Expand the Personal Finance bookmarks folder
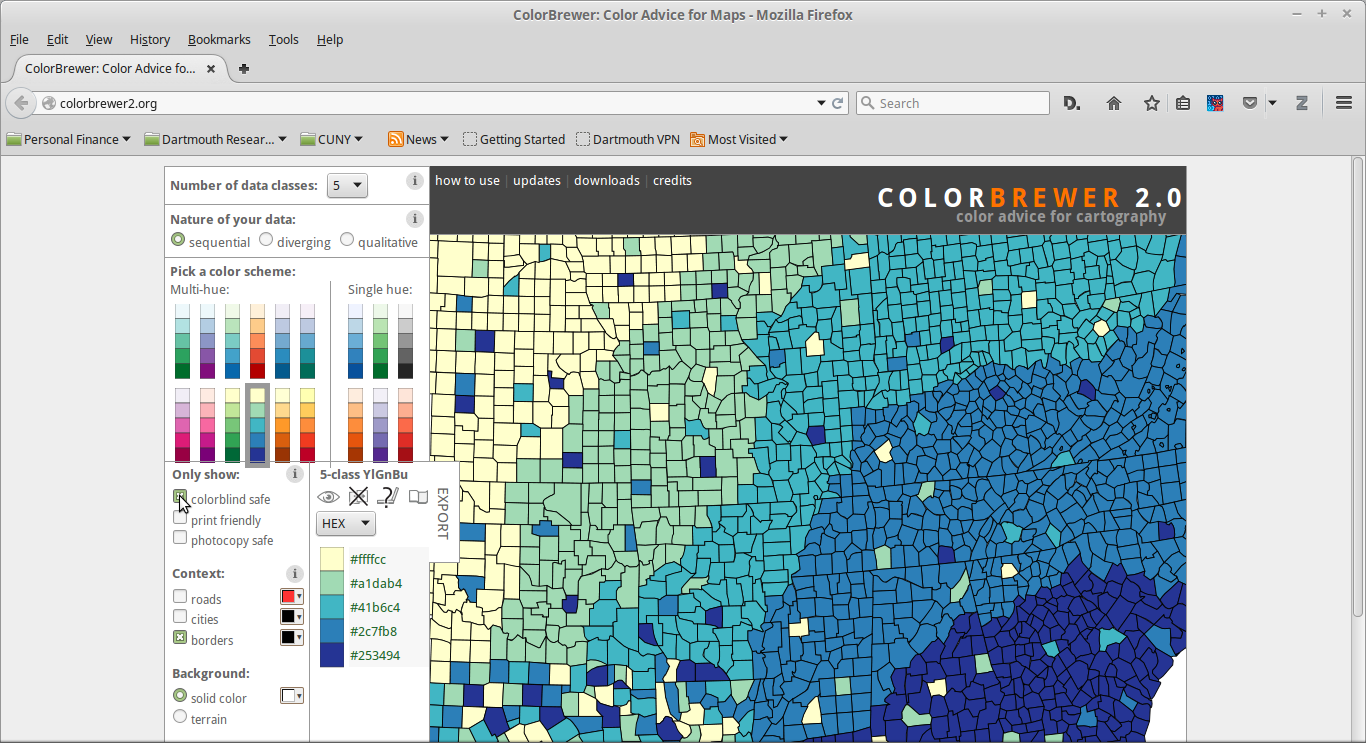The width and height of the screenshot is (1366, 743). 68,139
